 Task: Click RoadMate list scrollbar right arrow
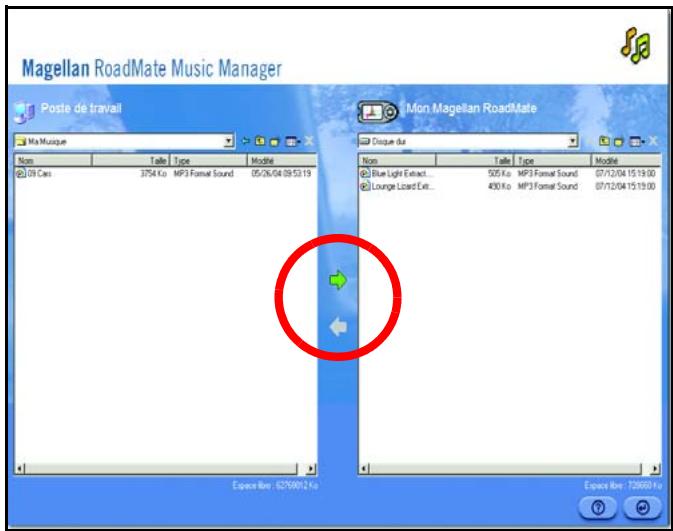(655, 469)
